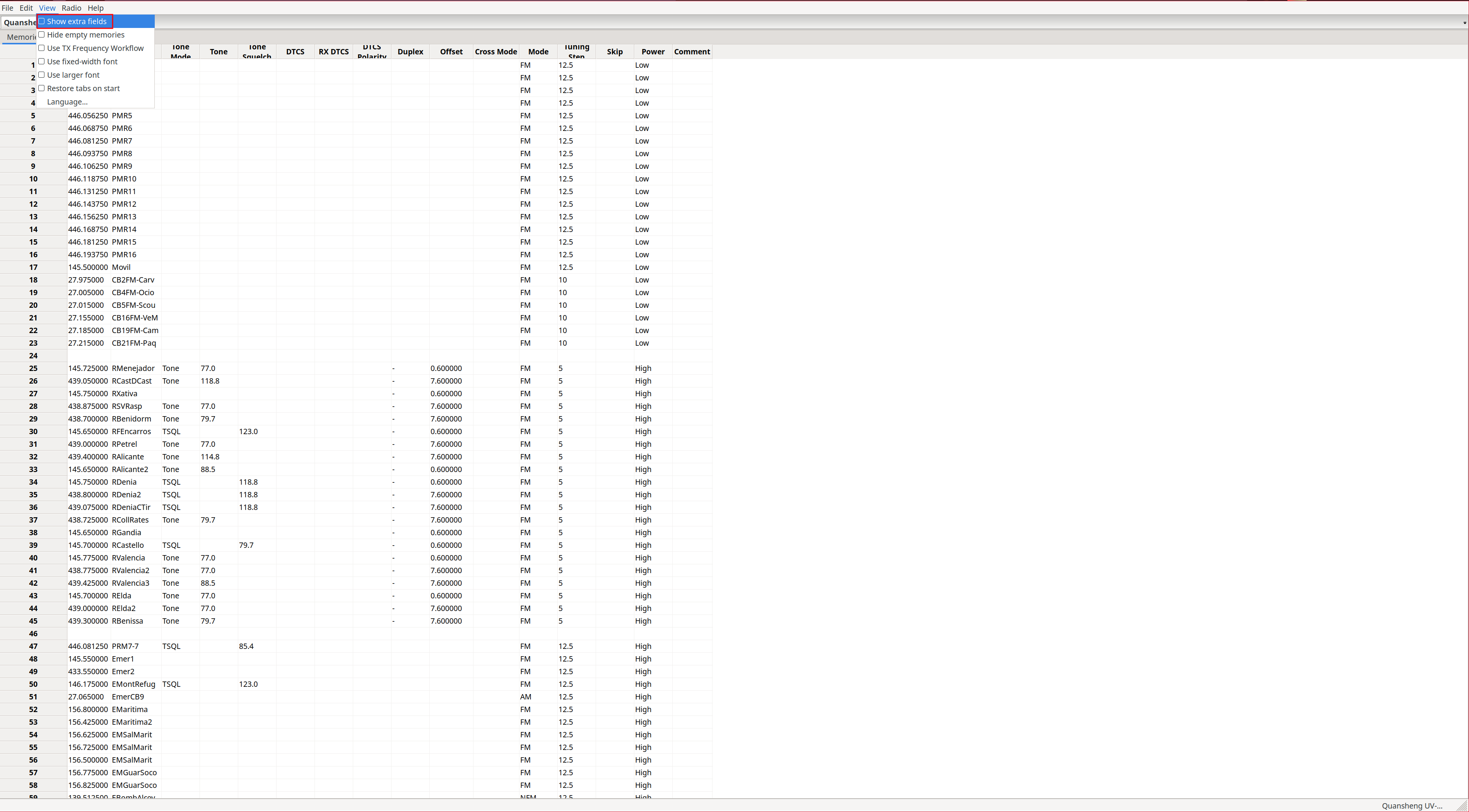Check Use fixed-width font

tap(82, 62)
